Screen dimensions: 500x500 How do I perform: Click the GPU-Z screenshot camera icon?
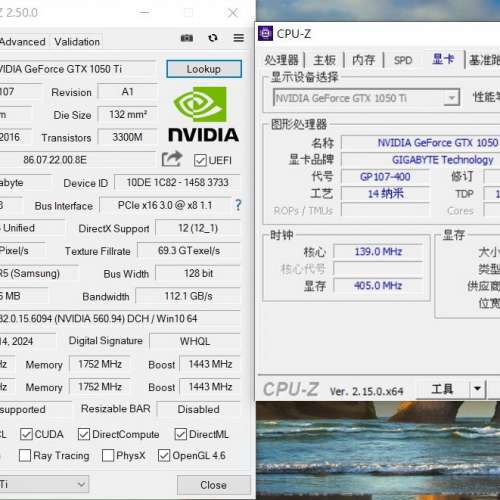click(x=187, y=38)
